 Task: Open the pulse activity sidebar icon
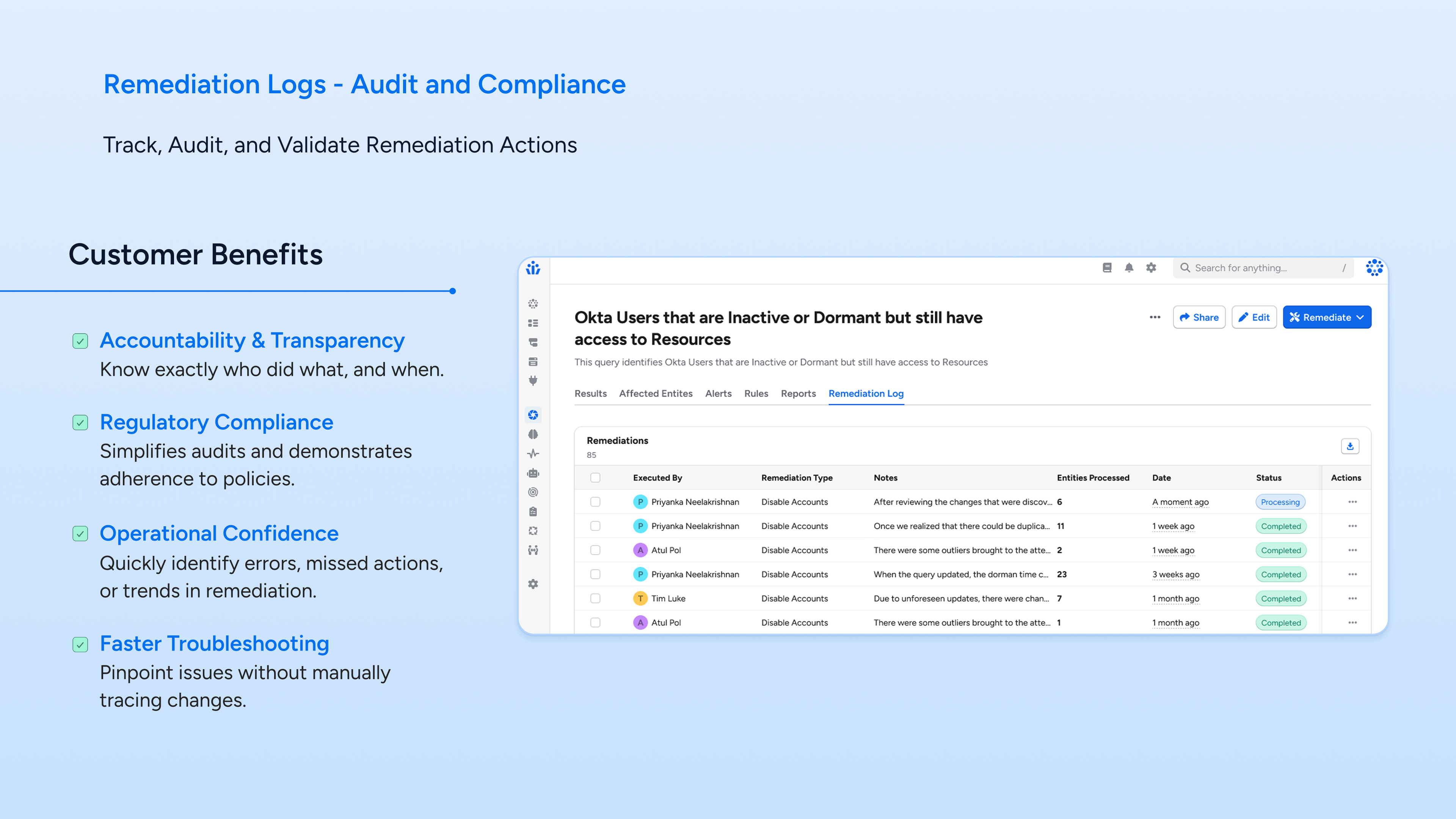[533, 454]
